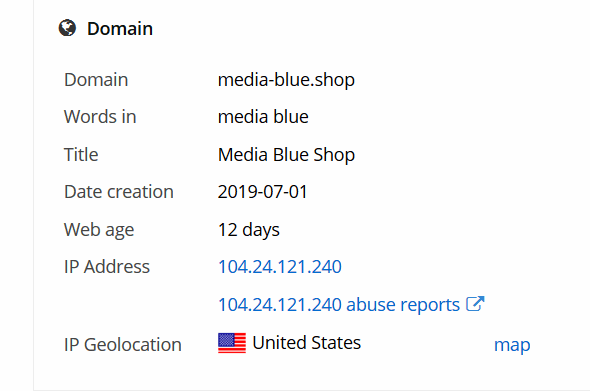Click the United States flag icon

[x=232, y=343]
